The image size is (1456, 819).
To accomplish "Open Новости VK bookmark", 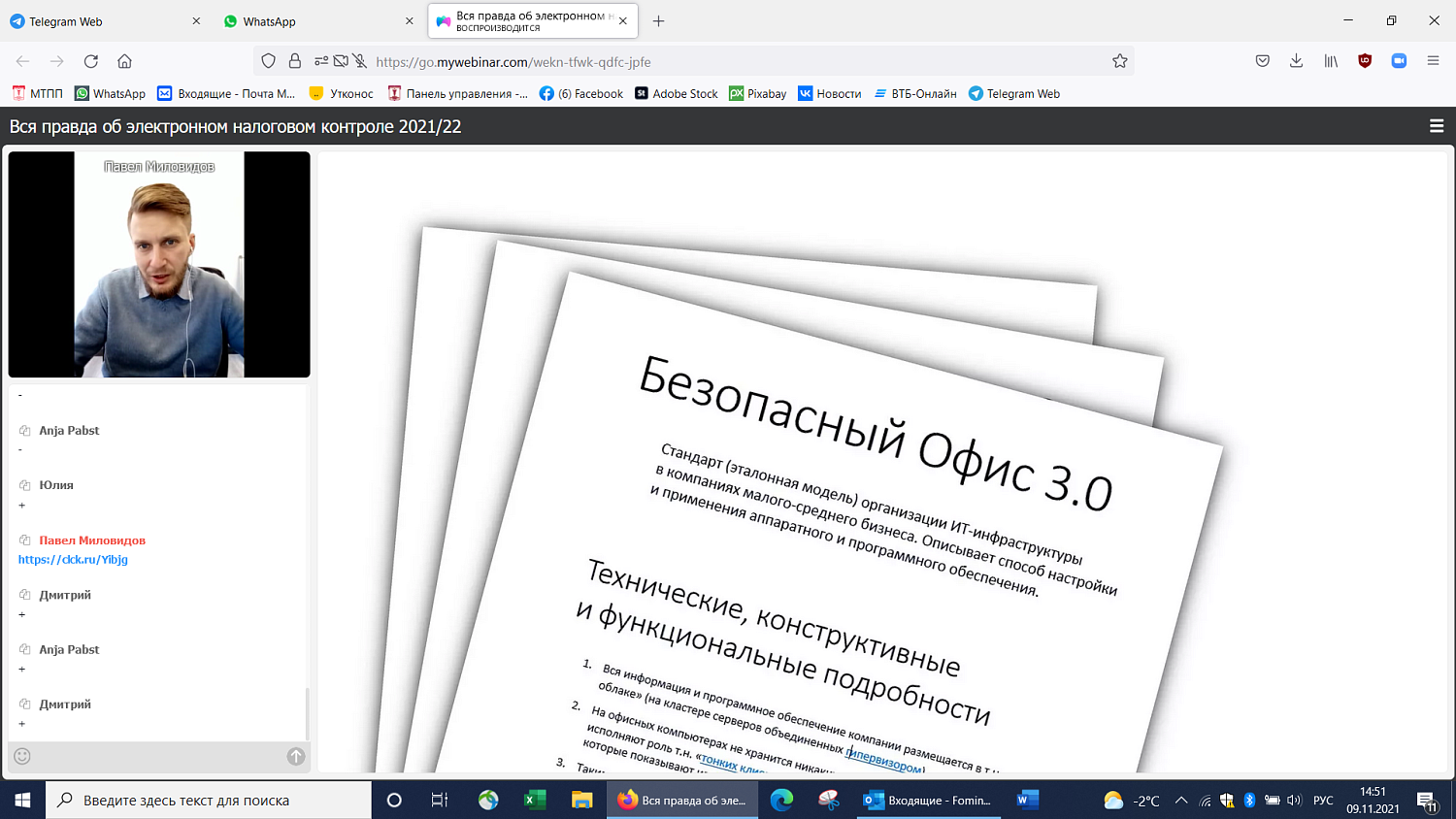I will click(830, 94).
